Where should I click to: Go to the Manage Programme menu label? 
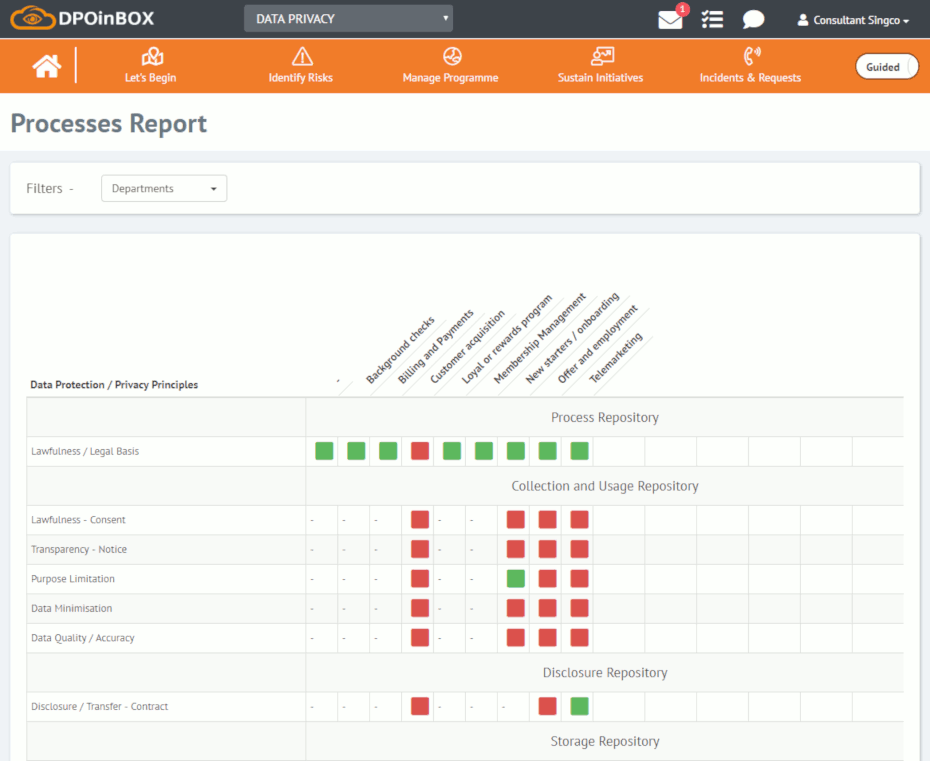(450, 78)
